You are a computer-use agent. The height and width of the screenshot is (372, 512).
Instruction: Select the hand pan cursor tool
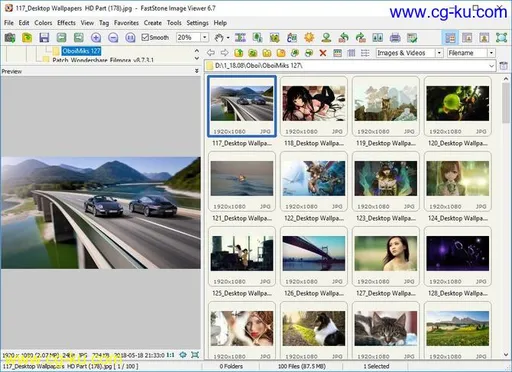tap(219, 37)
